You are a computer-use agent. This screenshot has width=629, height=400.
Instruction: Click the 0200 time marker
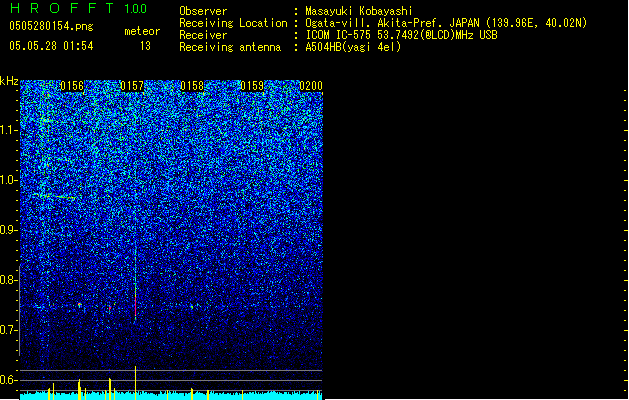pyautogui.click(x=311, y=86)
